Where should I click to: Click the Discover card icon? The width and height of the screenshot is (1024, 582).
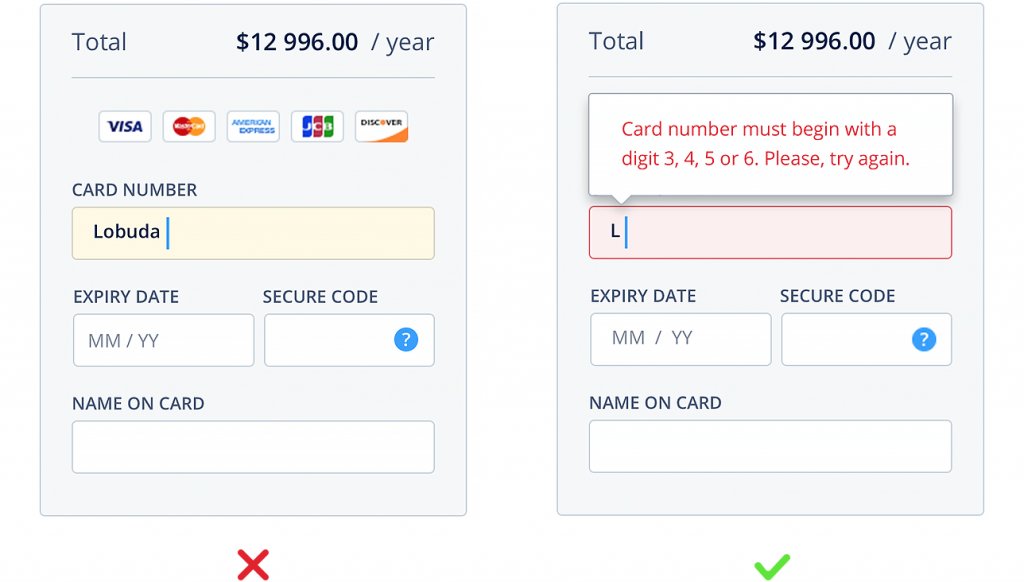[381, 126]
